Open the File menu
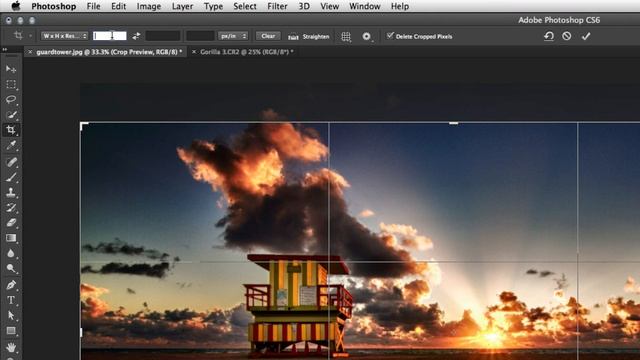Screen dimensions: 640x360 93,6
